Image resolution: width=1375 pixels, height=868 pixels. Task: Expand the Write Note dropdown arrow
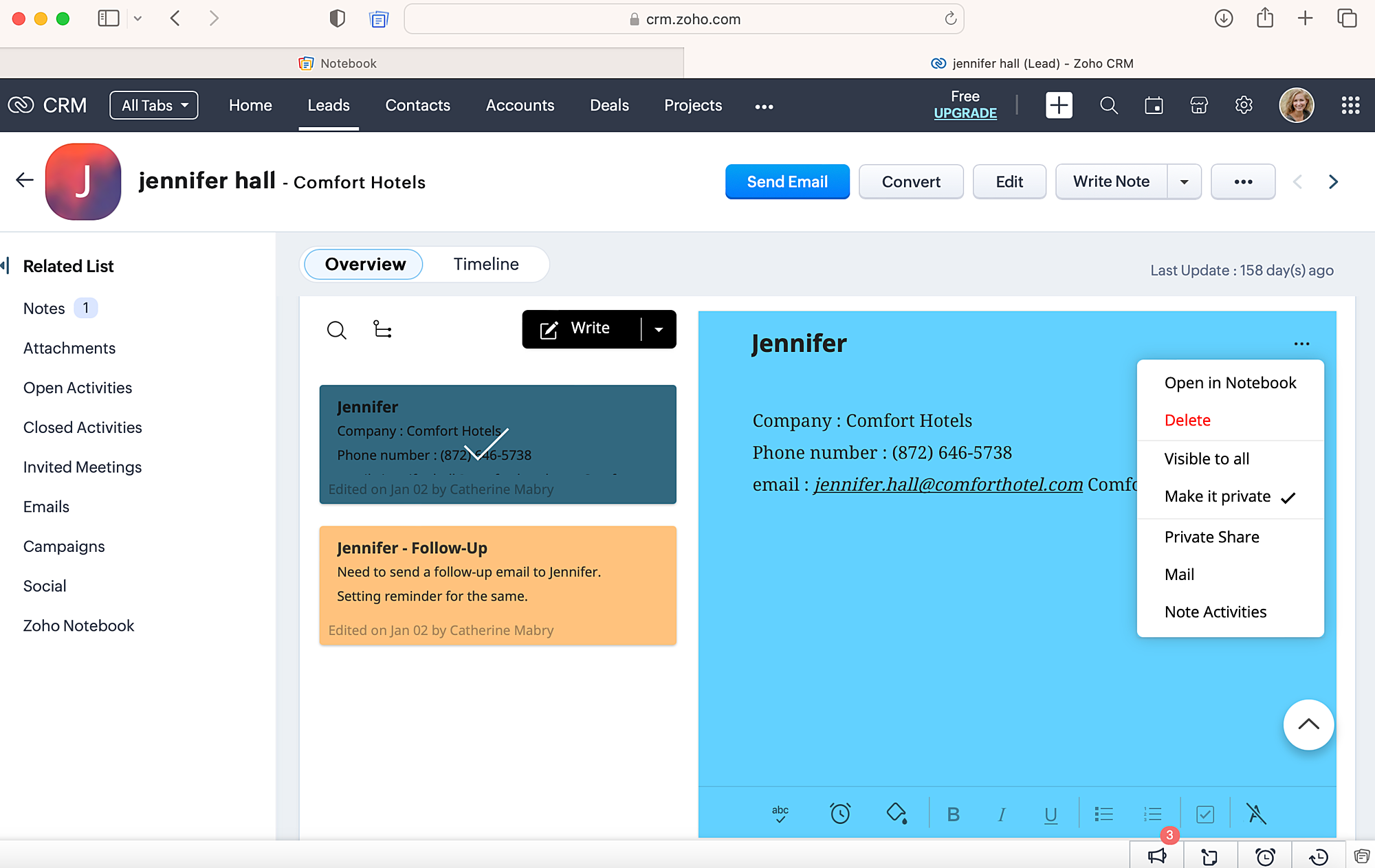pyautogui.click(x=1184, y=182)
